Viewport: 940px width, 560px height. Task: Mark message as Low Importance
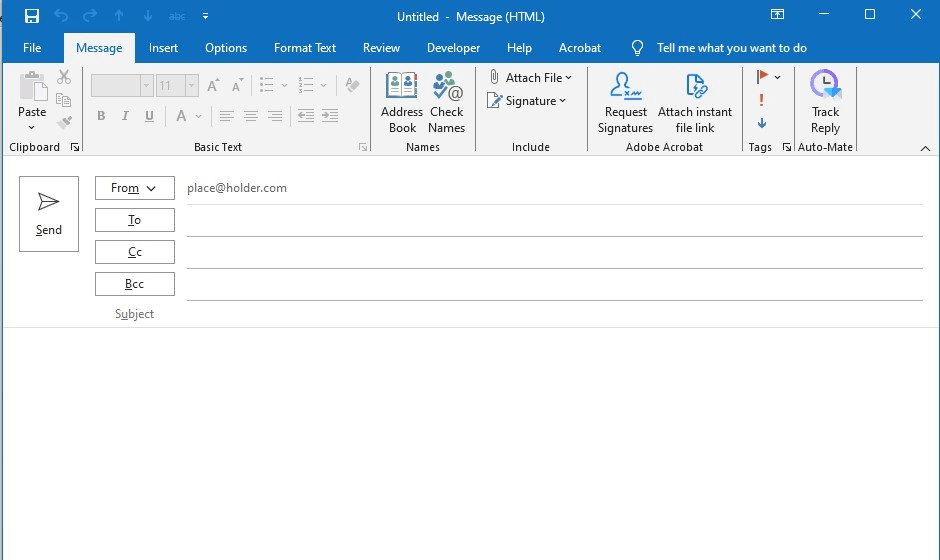click(x=761, y=123)
